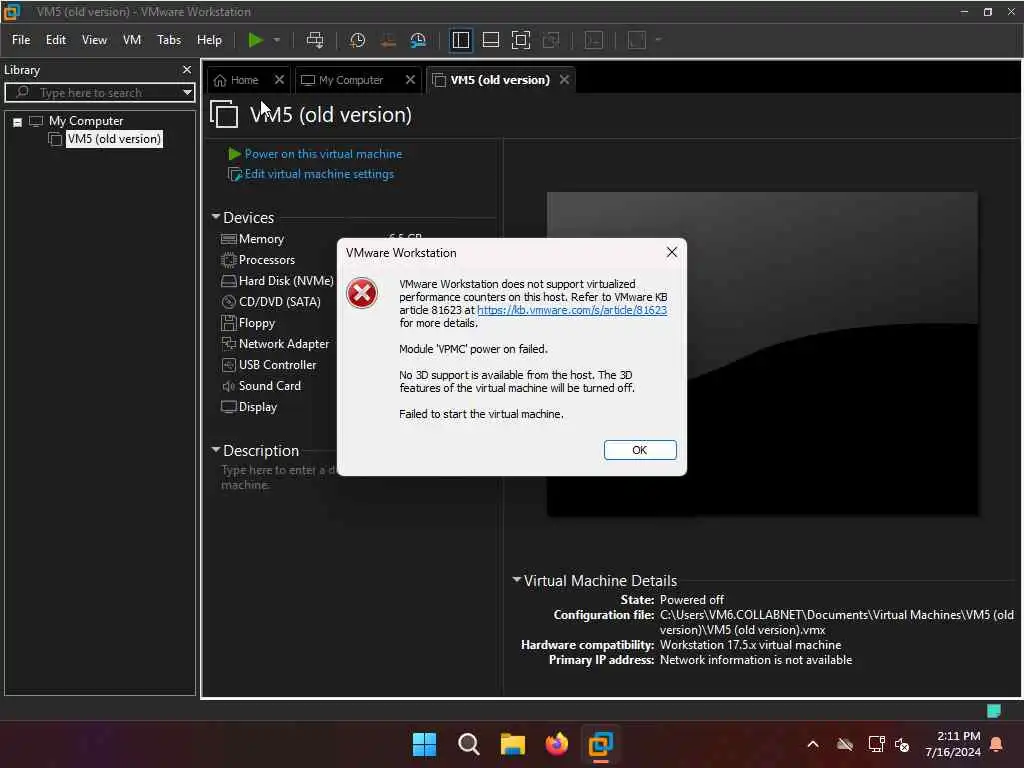Click the Take Snapshot toolbar icon

[x=357, y=40]
